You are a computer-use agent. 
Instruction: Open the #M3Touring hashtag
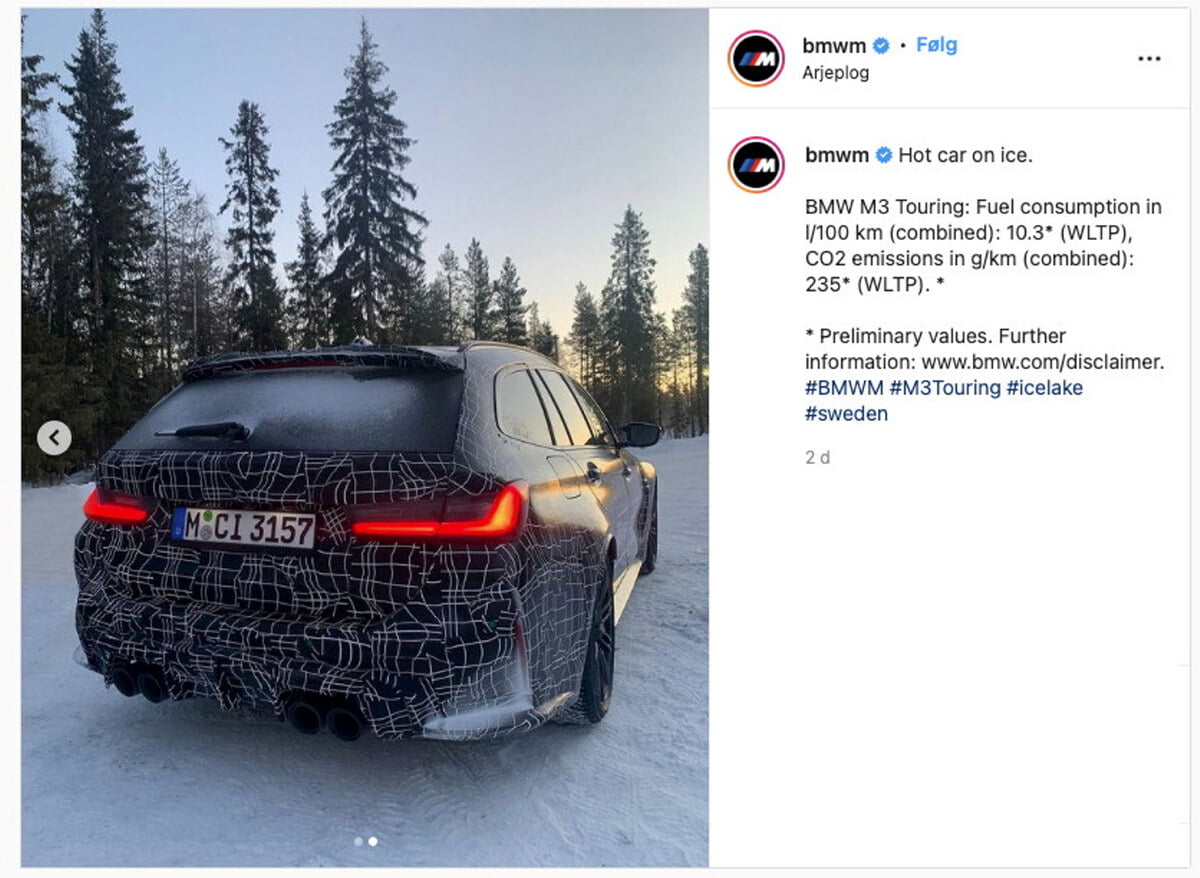click(945, 388)
